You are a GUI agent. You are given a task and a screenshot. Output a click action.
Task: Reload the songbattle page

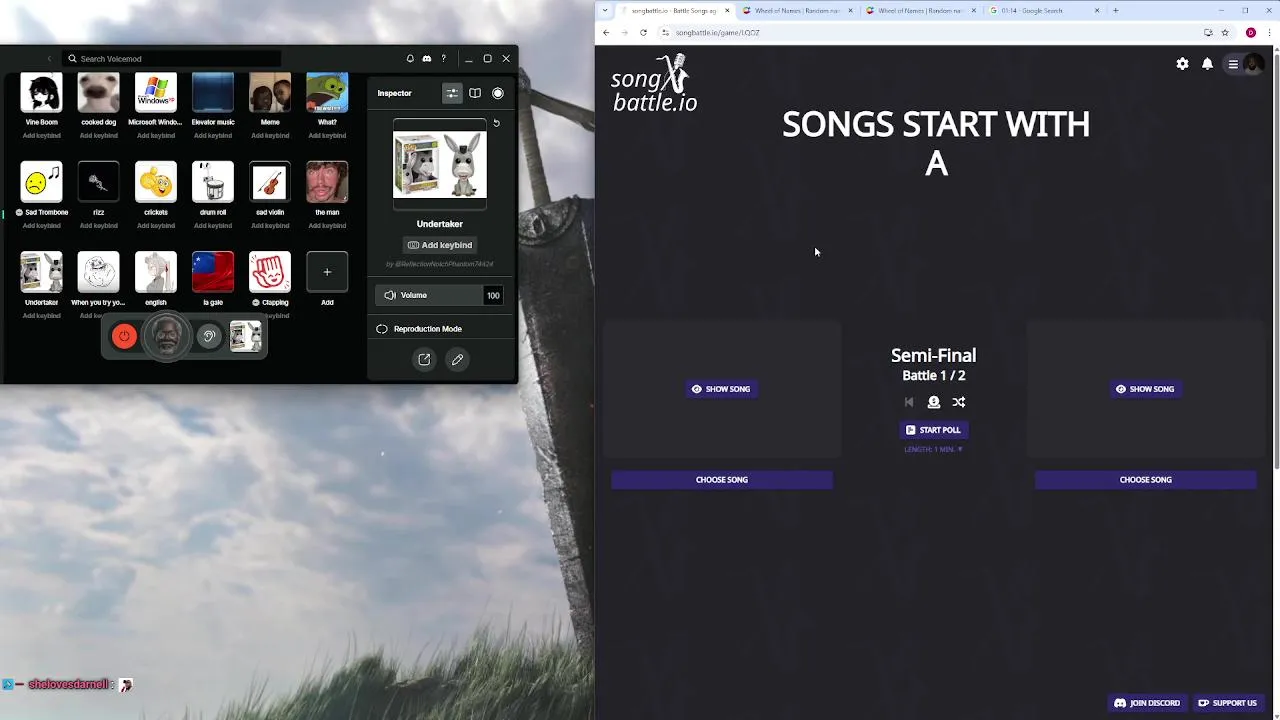643,32
